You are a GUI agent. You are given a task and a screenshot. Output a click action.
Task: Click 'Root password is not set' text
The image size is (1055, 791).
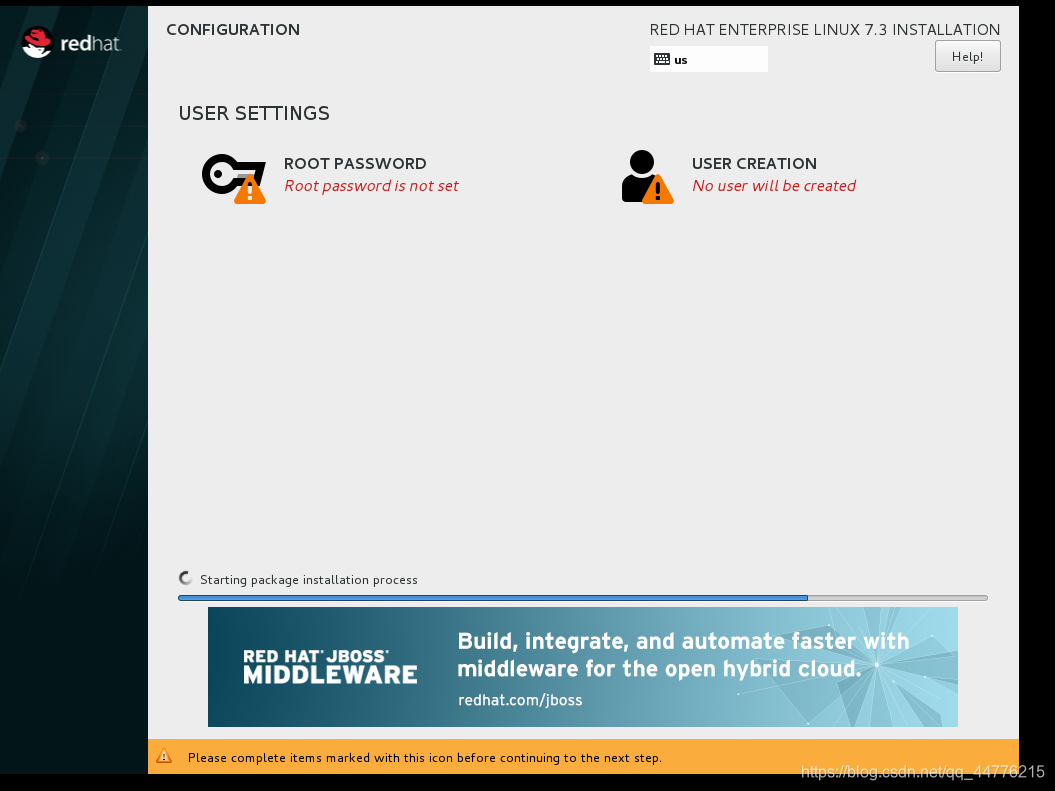tap(371, 186)
